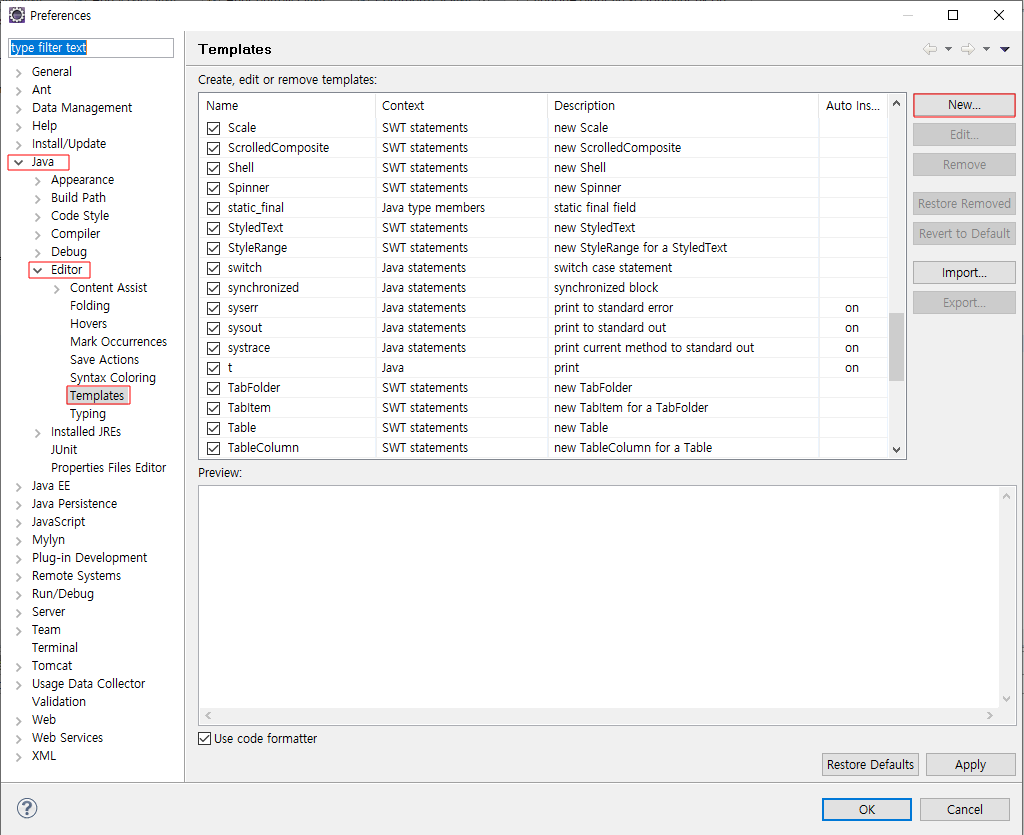Expand the Web Services node

(x=19, y=739)
